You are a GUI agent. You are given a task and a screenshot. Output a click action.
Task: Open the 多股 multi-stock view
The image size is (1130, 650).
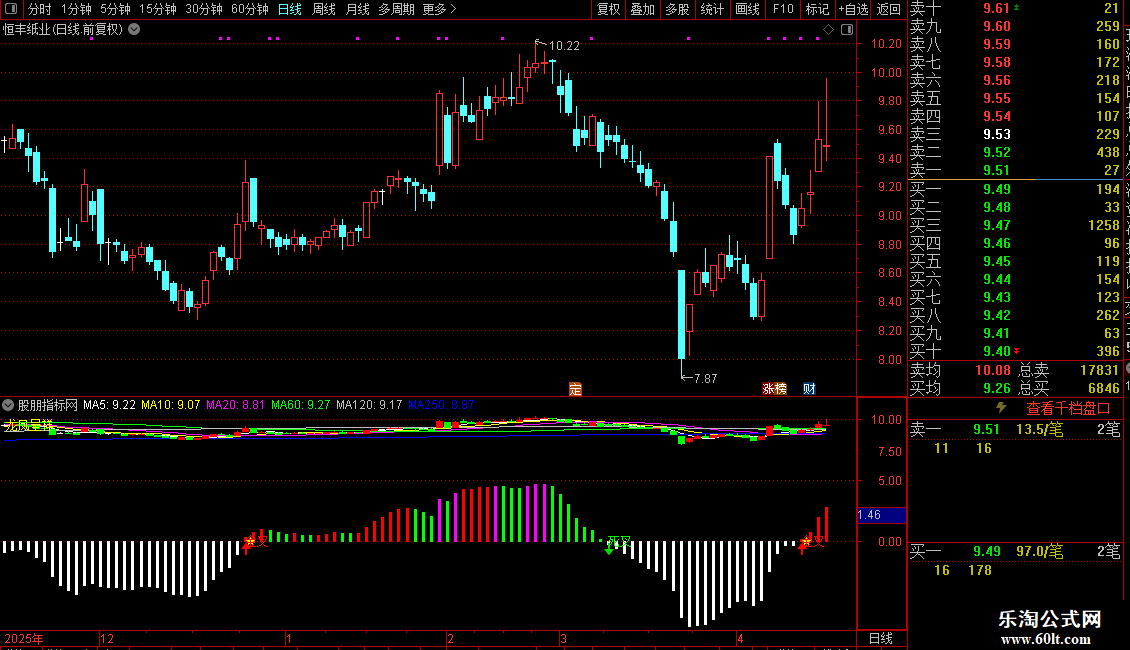[x=677, y=9]
